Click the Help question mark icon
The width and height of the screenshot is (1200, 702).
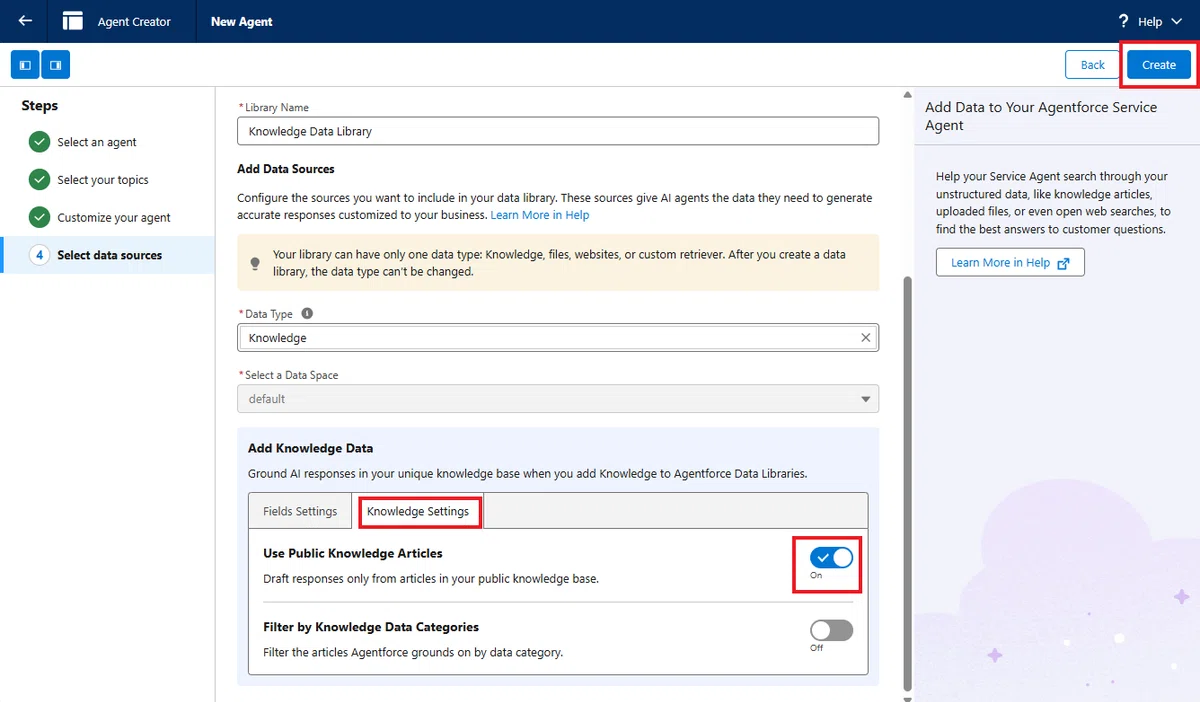tap(1123, 21)
